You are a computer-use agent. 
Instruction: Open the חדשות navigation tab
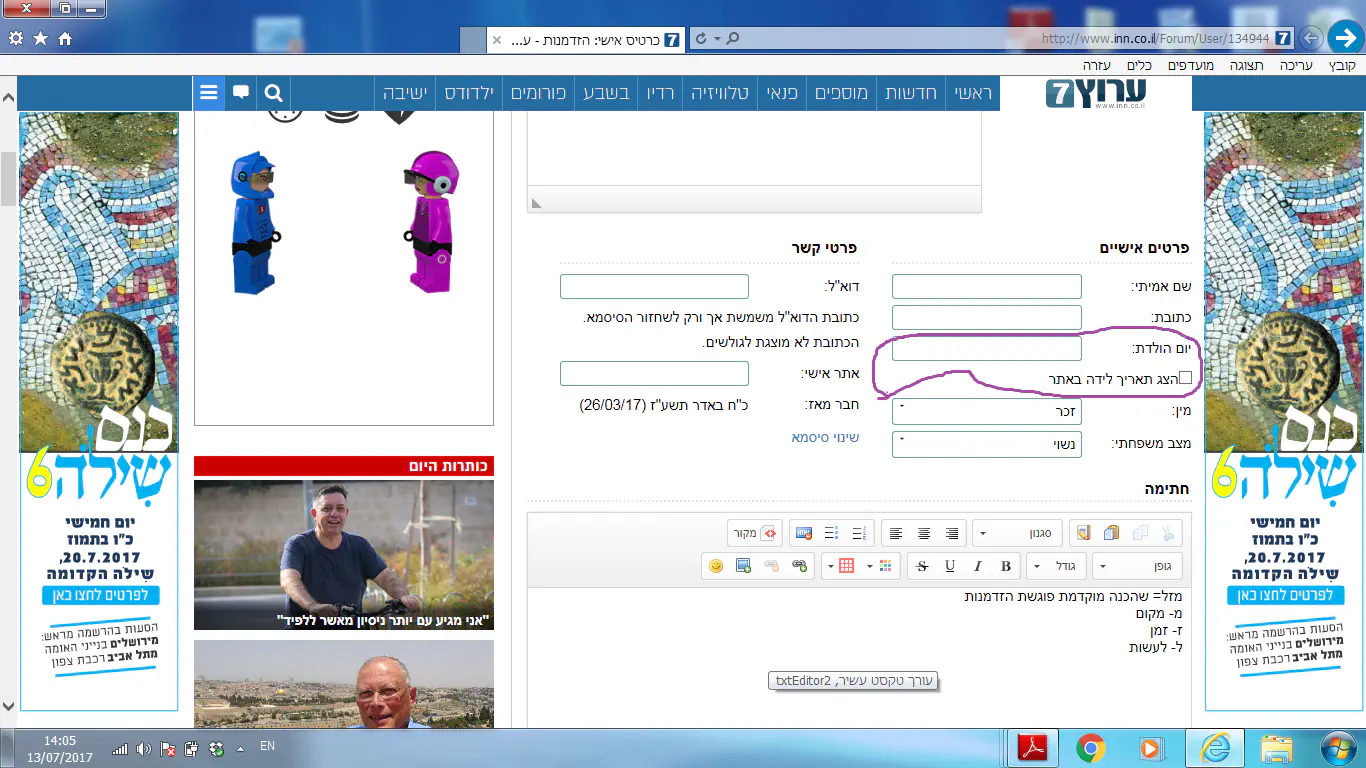[x=912, y=93]
